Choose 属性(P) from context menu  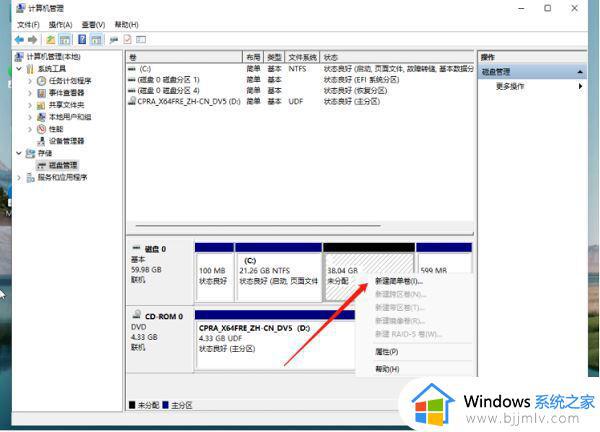point(386,352)
